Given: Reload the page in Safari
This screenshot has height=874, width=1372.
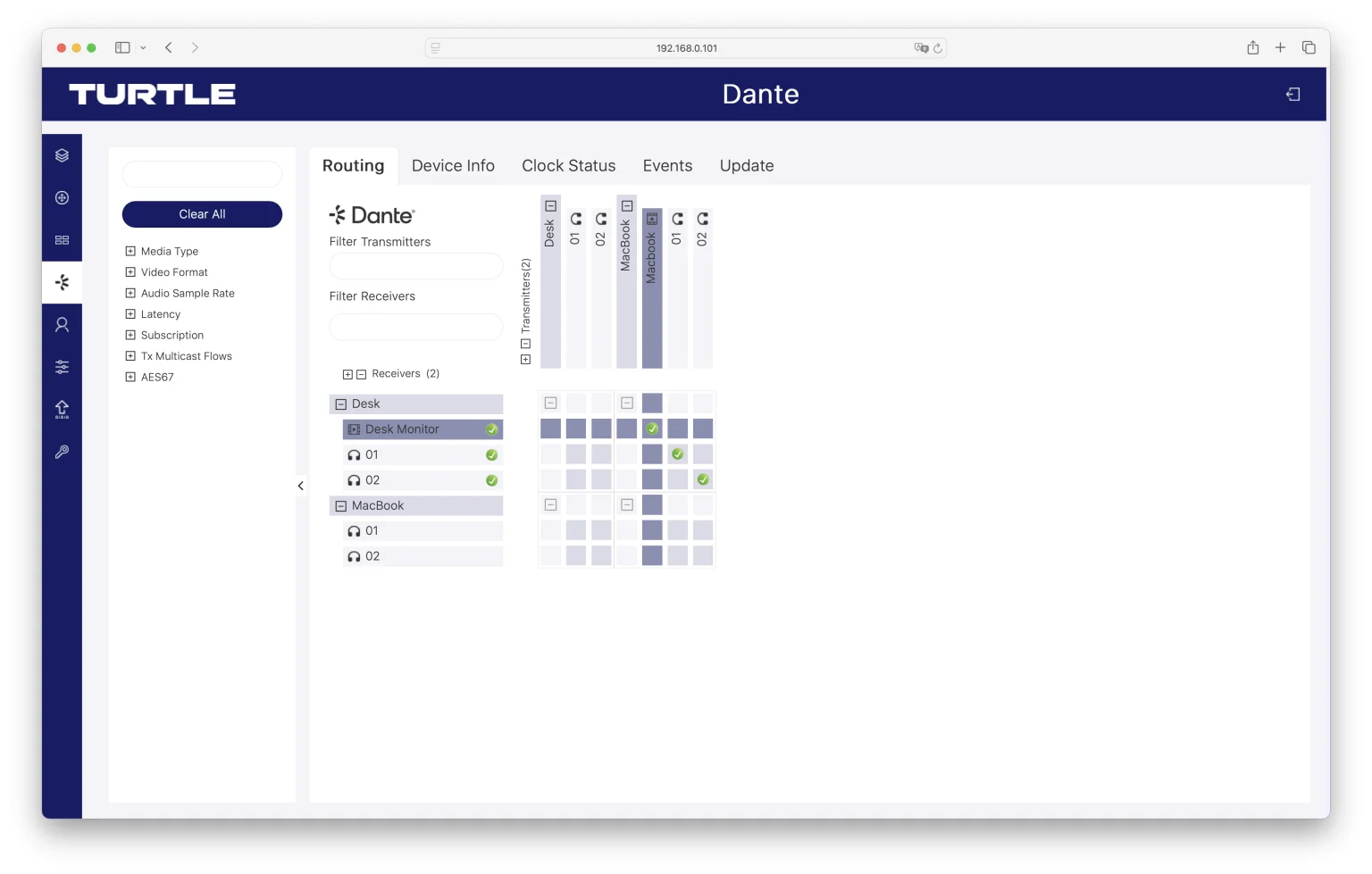Looking at the screenshot, I should pyautogui.click(x=938, y=48).
